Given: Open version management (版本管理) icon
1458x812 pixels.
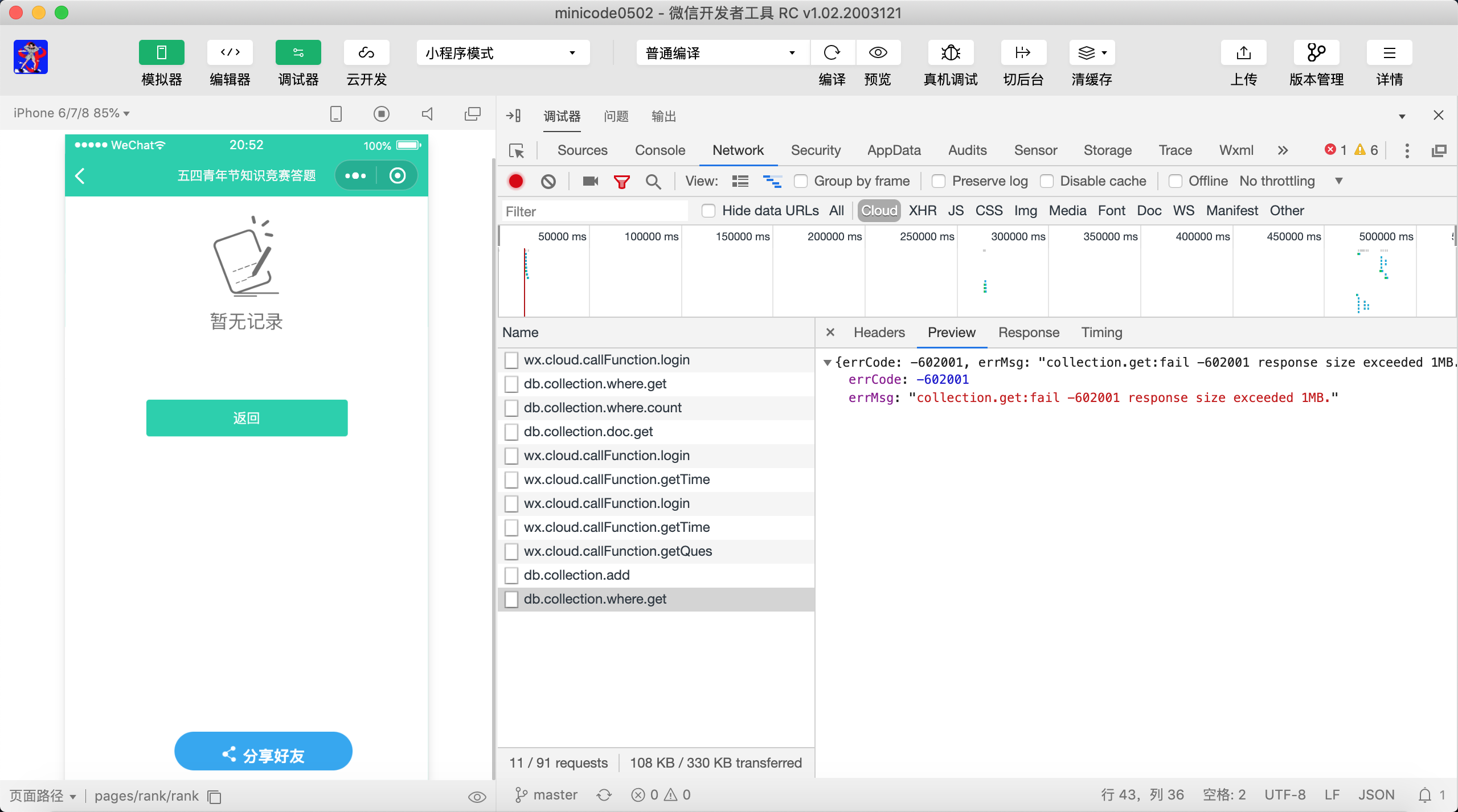Looking at the screenshot, I should pyautogui.click(x=1316, y=53).
